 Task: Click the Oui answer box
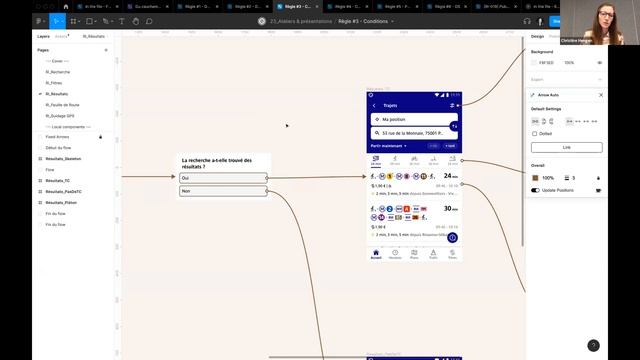pyautogui.click(x=223, y=178)
